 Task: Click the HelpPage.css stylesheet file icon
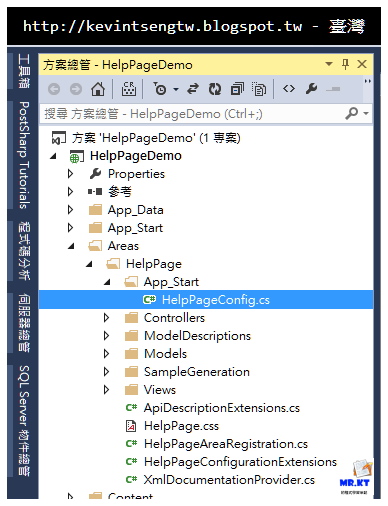[x=131, y=426]
